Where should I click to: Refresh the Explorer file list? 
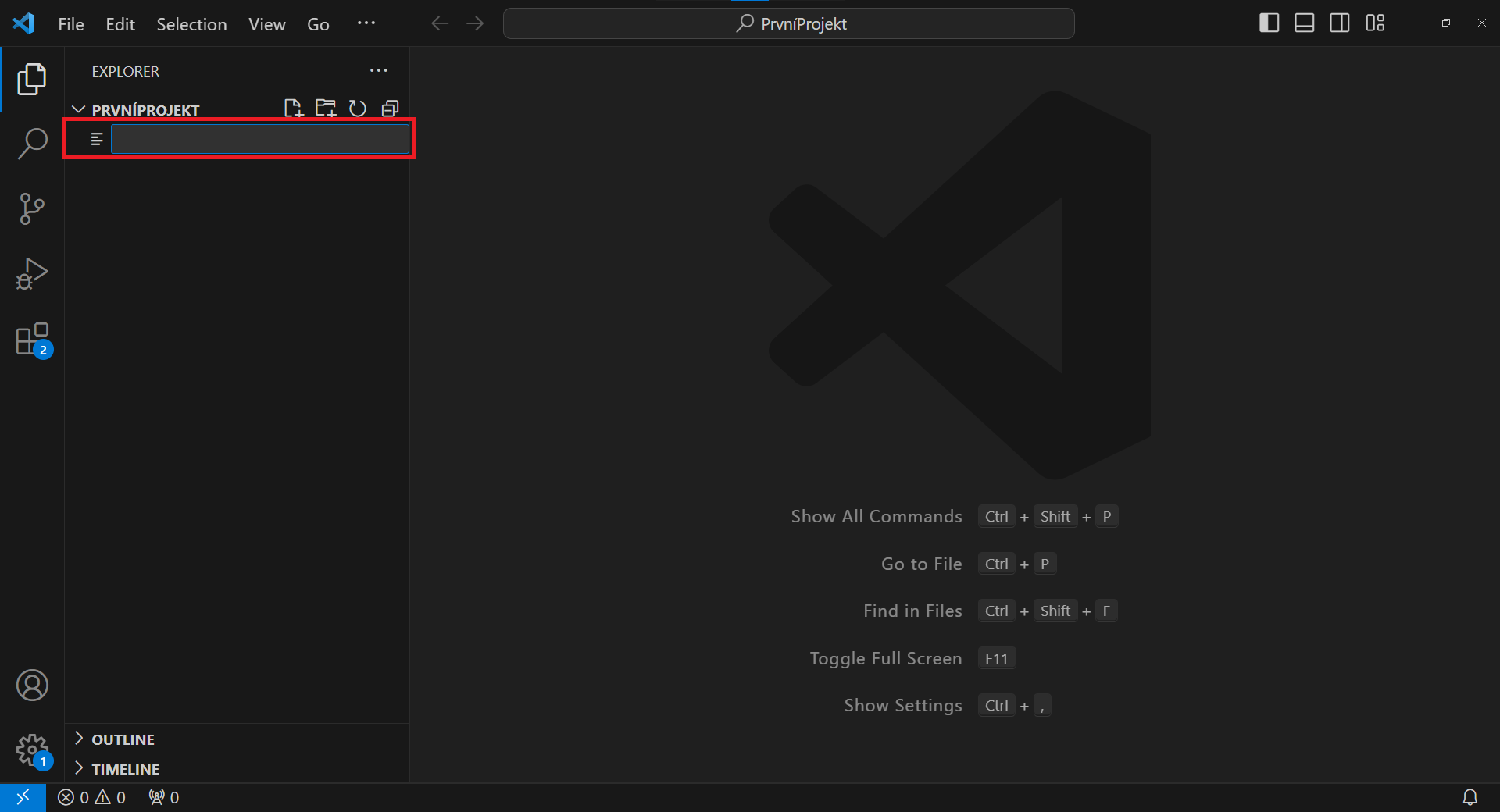(358, 109)
